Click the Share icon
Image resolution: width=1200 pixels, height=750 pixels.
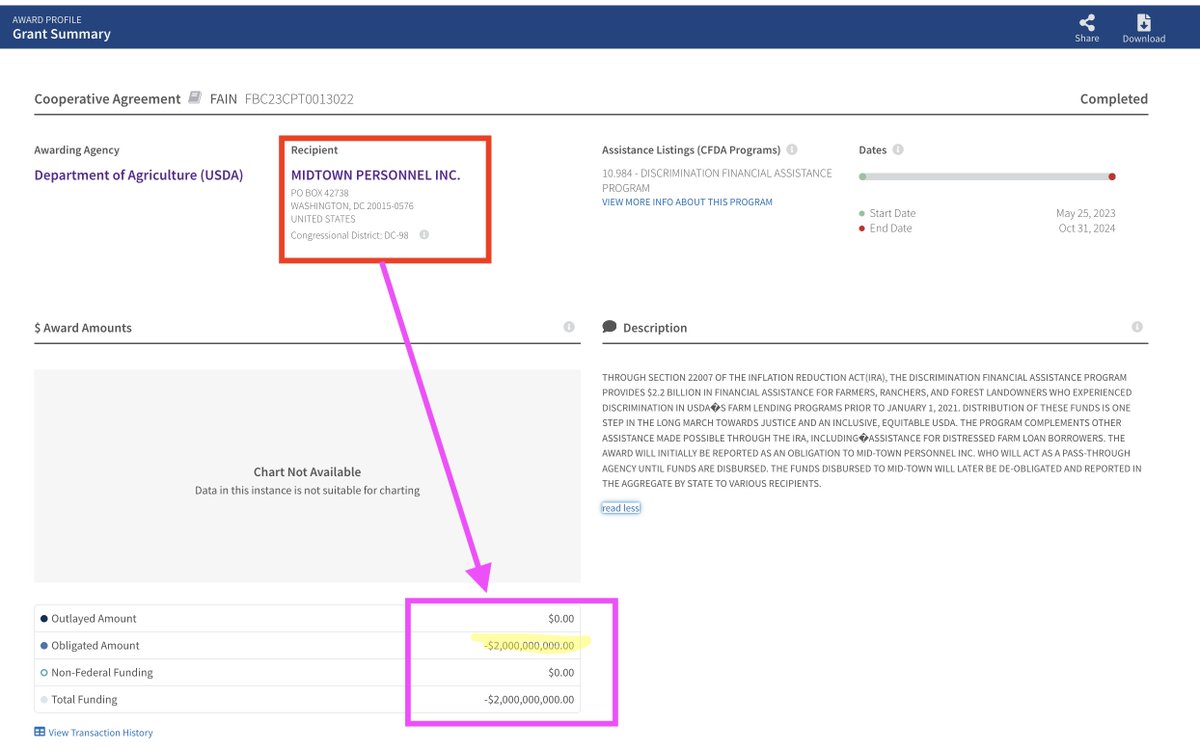(1086, 21)
